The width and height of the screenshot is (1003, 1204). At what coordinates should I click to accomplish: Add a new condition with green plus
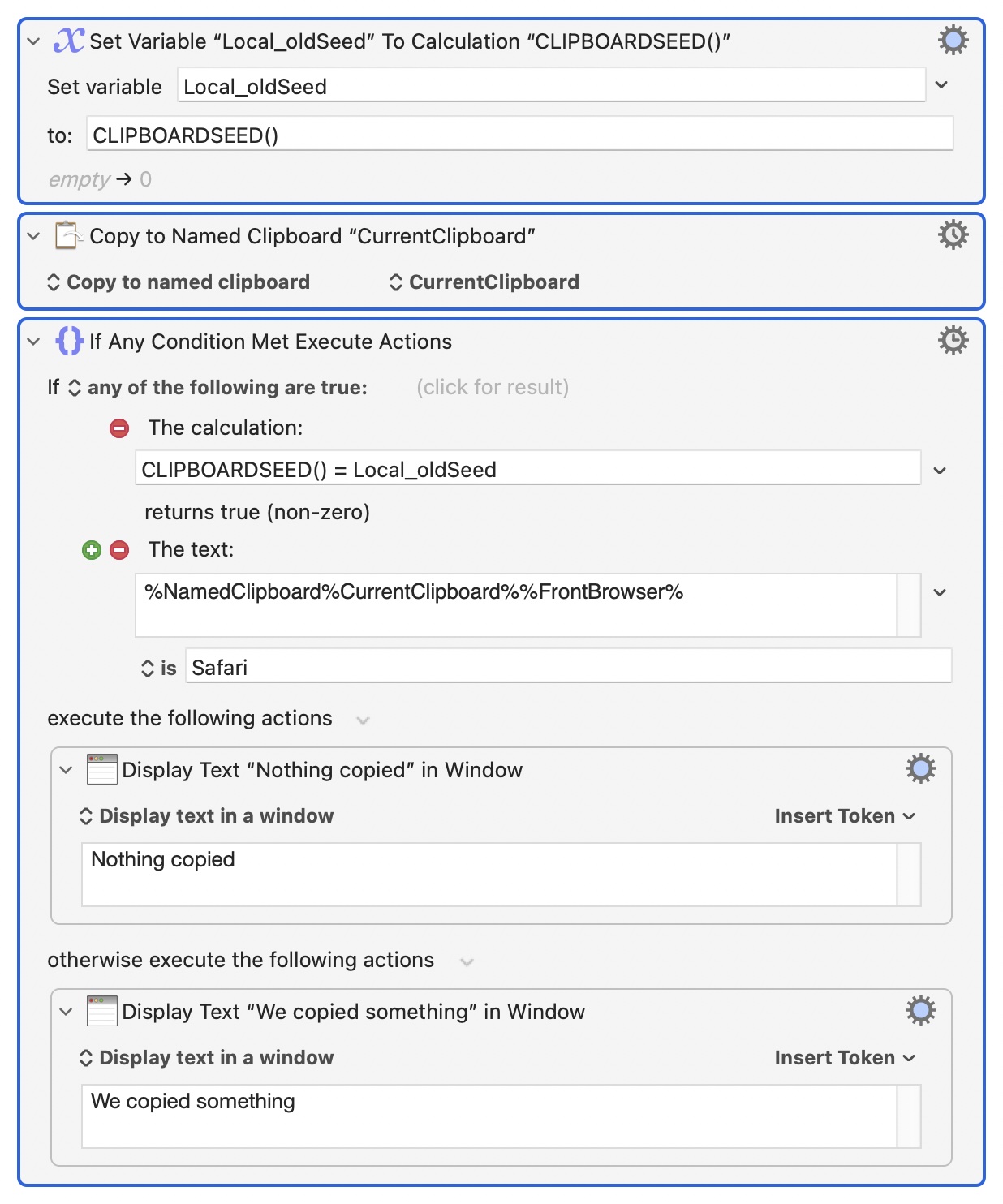tap(92, 550)
